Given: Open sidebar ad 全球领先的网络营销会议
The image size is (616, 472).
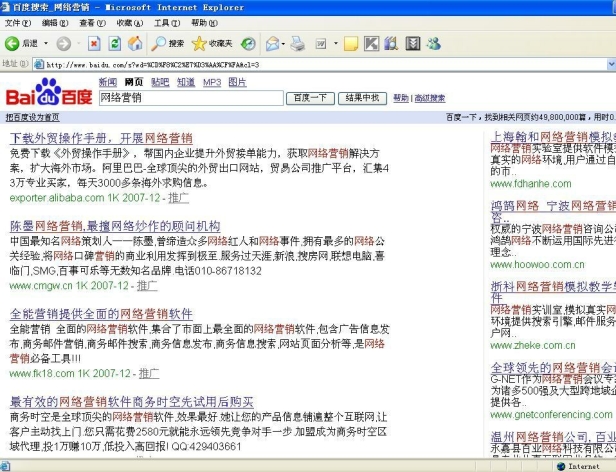Looking at the screenshot, I should coord(553,367).
